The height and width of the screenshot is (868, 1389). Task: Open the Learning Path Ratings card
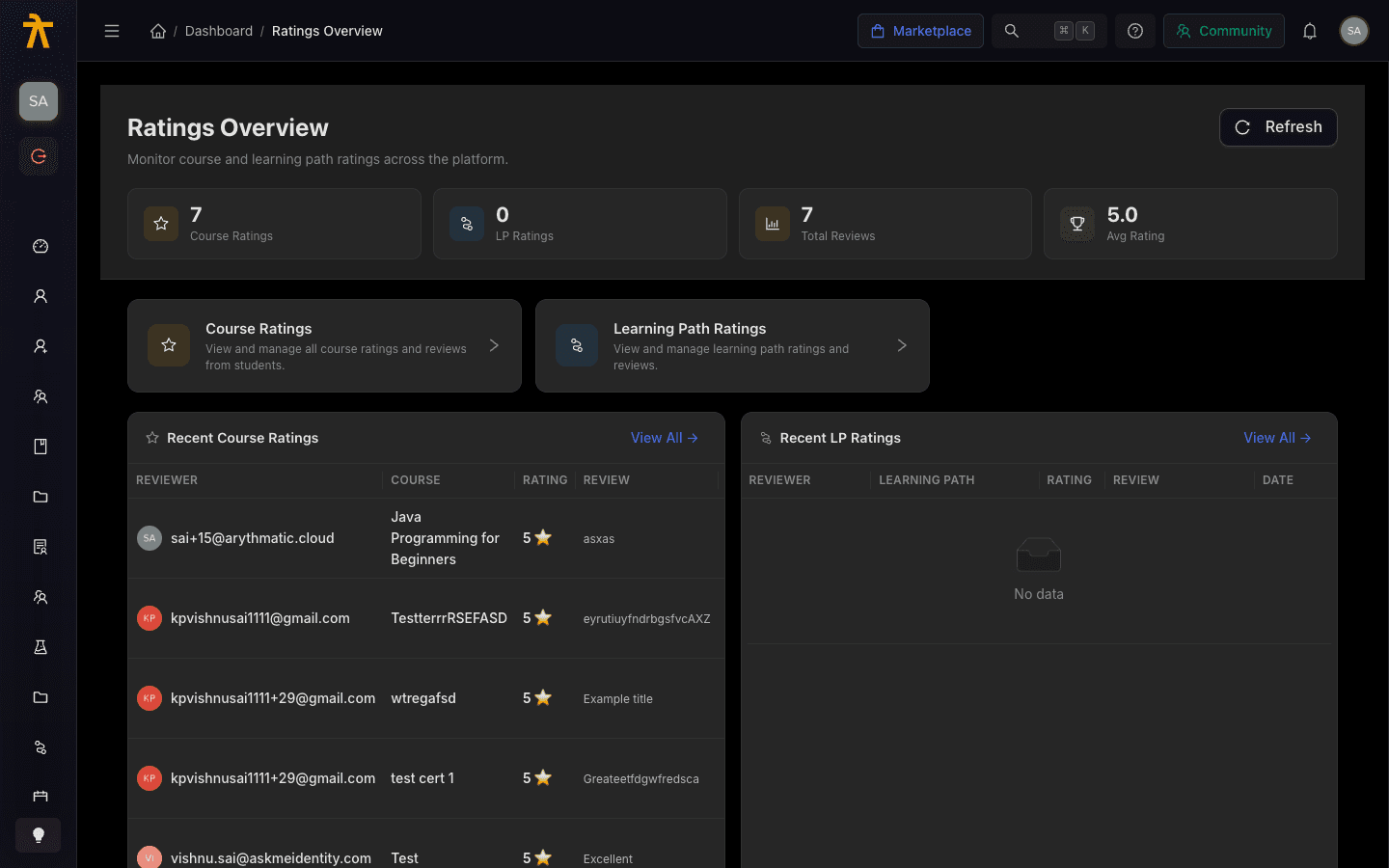(x=732, y=345)
